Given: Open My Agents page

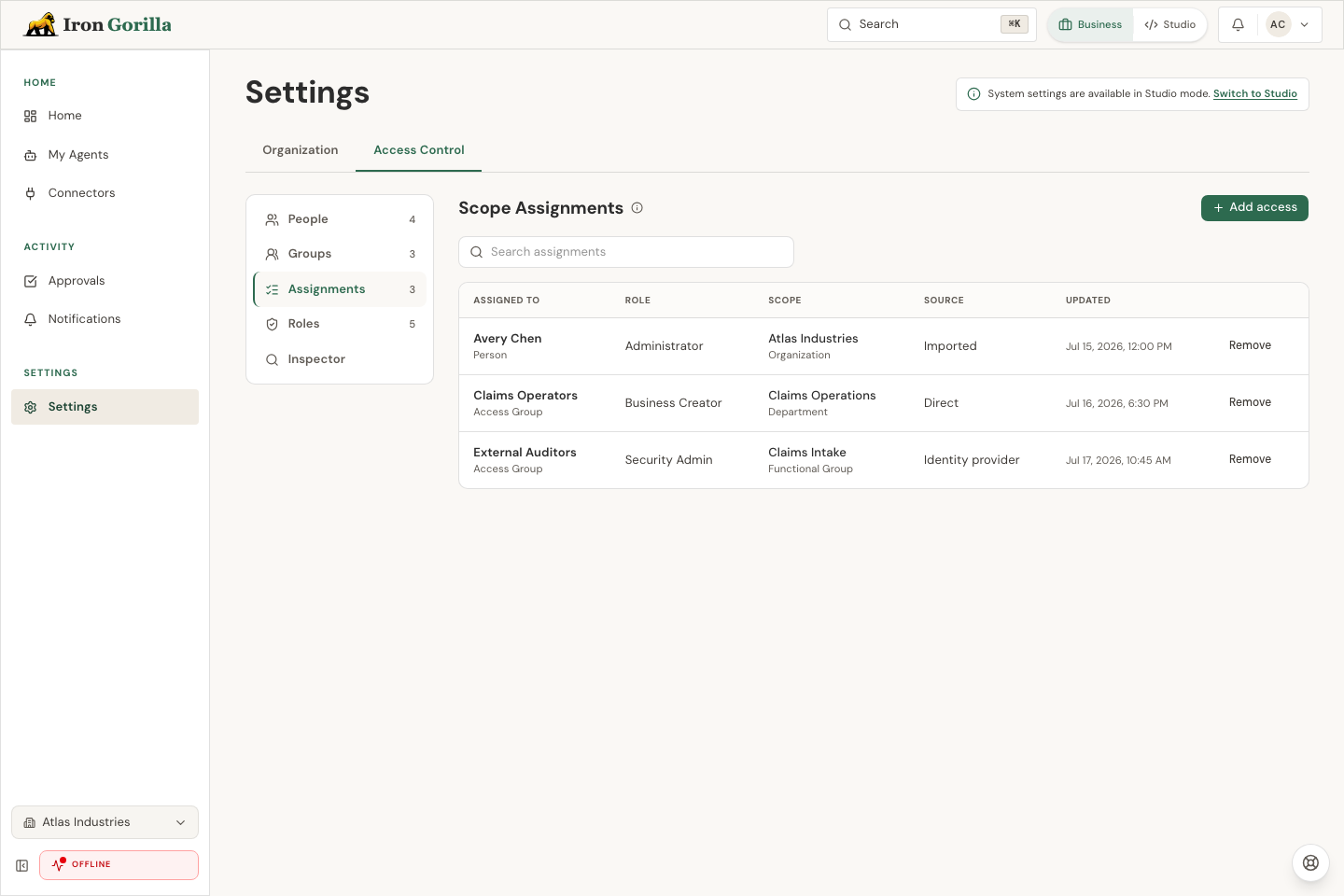Looking at the screenshot, I should (x=105, y=155).
